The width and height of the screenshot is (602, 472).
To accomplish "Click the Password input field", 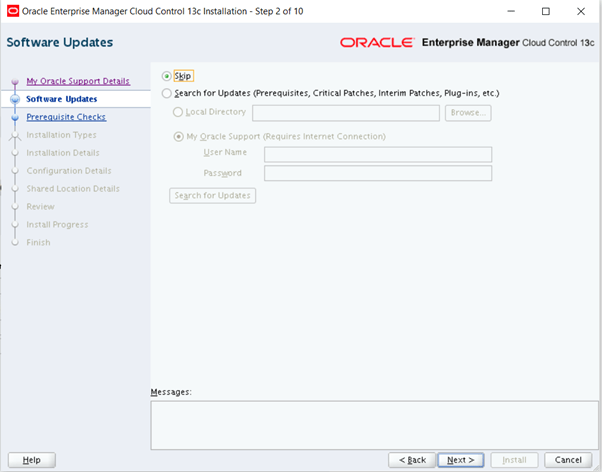I will [x=377, y=173].
